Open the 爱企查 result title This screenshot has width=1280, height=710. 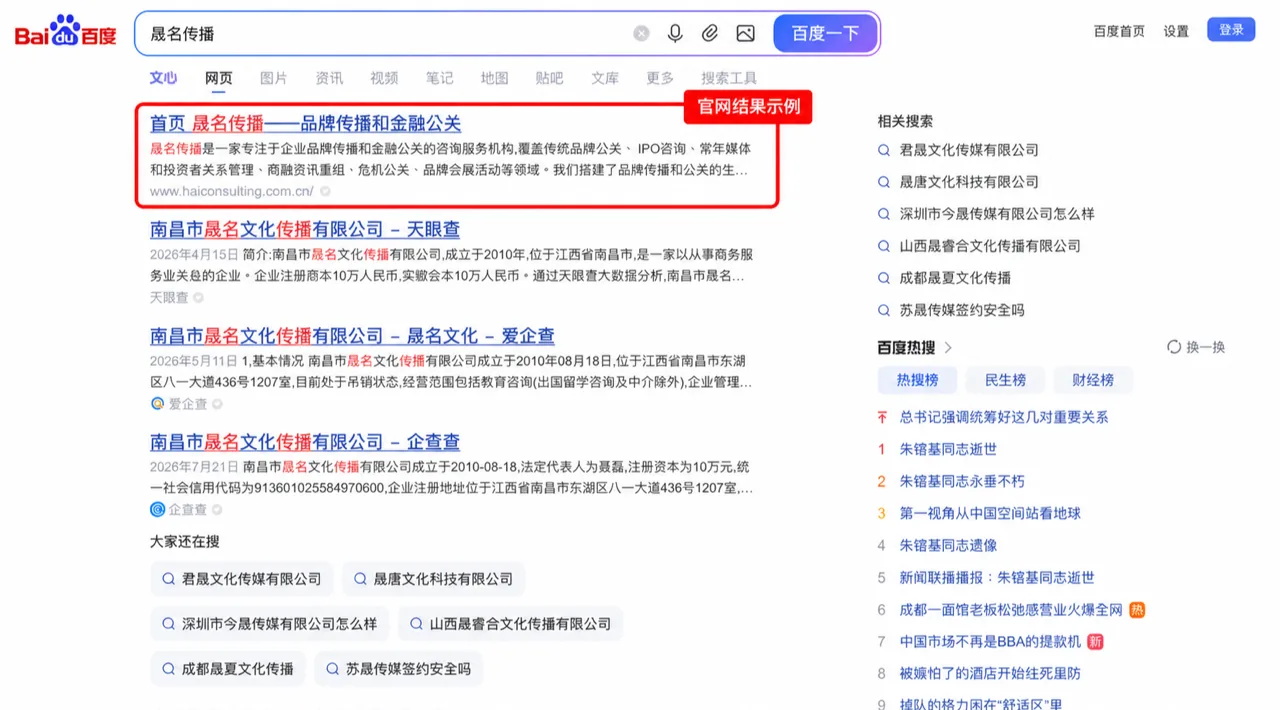coord(352,335)
